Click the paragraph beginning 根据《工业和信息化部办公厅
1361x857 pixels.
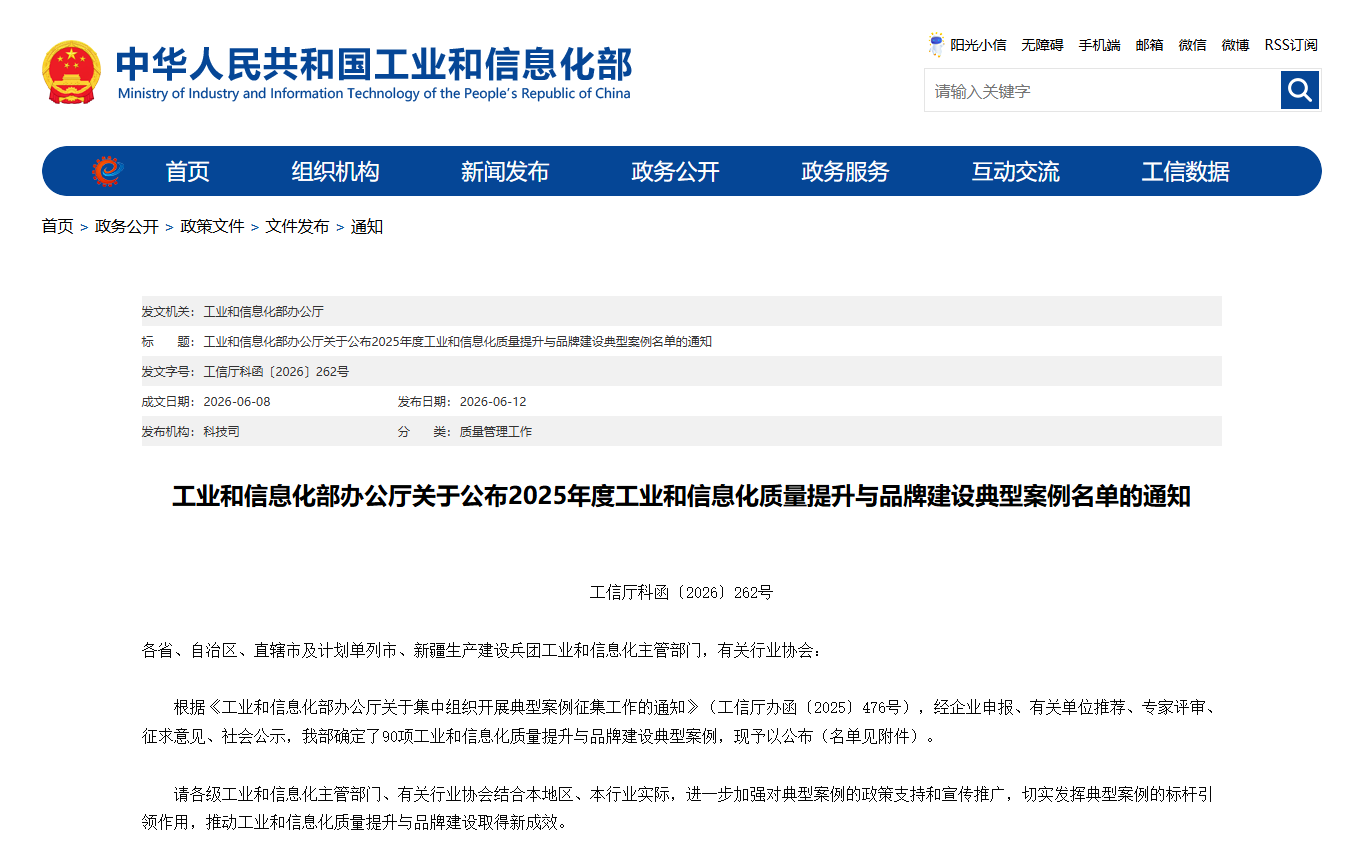pos(681,722)
